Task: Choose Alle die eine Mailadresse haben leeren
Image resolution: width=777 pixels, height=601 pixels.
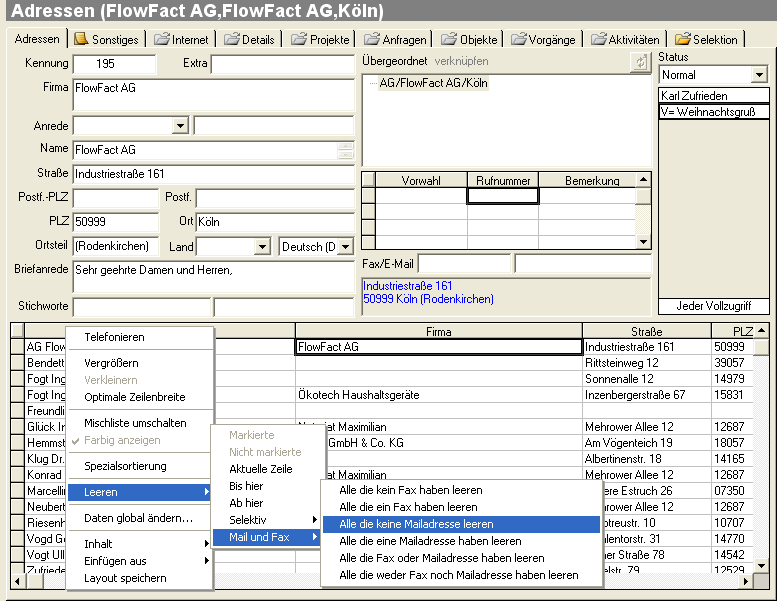Action: click(461, 541)
